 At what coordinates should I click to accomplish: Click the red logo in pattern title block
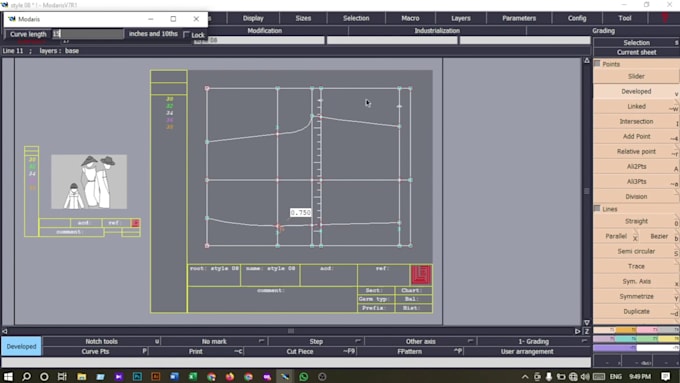click(421, 275)
